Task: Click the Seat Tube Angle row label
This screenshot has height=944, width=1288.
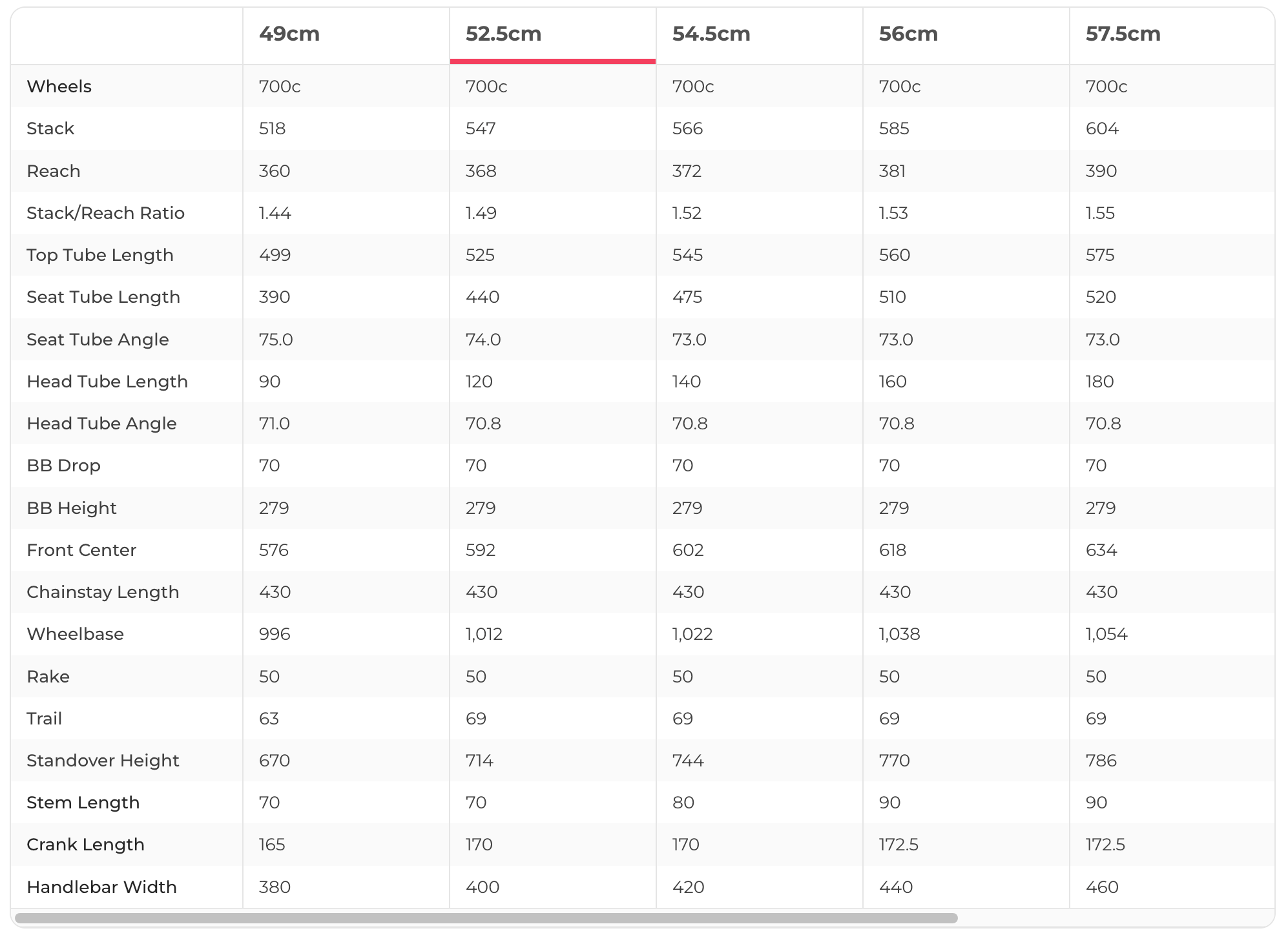Action: tap(98, 340)
